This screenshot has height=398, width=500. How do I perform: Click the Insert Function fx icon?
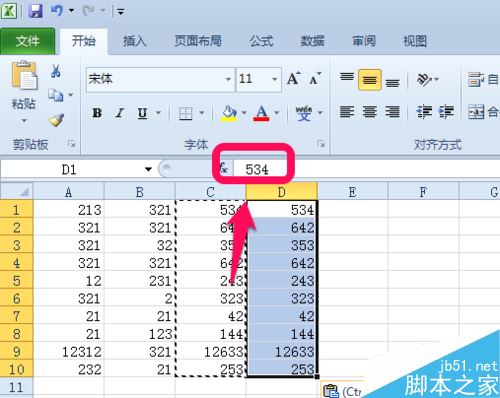click(x=224, y=168)
